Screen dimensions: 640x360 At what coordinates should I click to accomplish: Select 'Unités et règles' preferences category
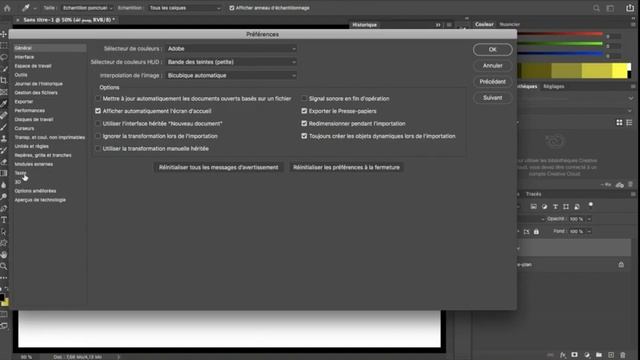tap(31, 146)
